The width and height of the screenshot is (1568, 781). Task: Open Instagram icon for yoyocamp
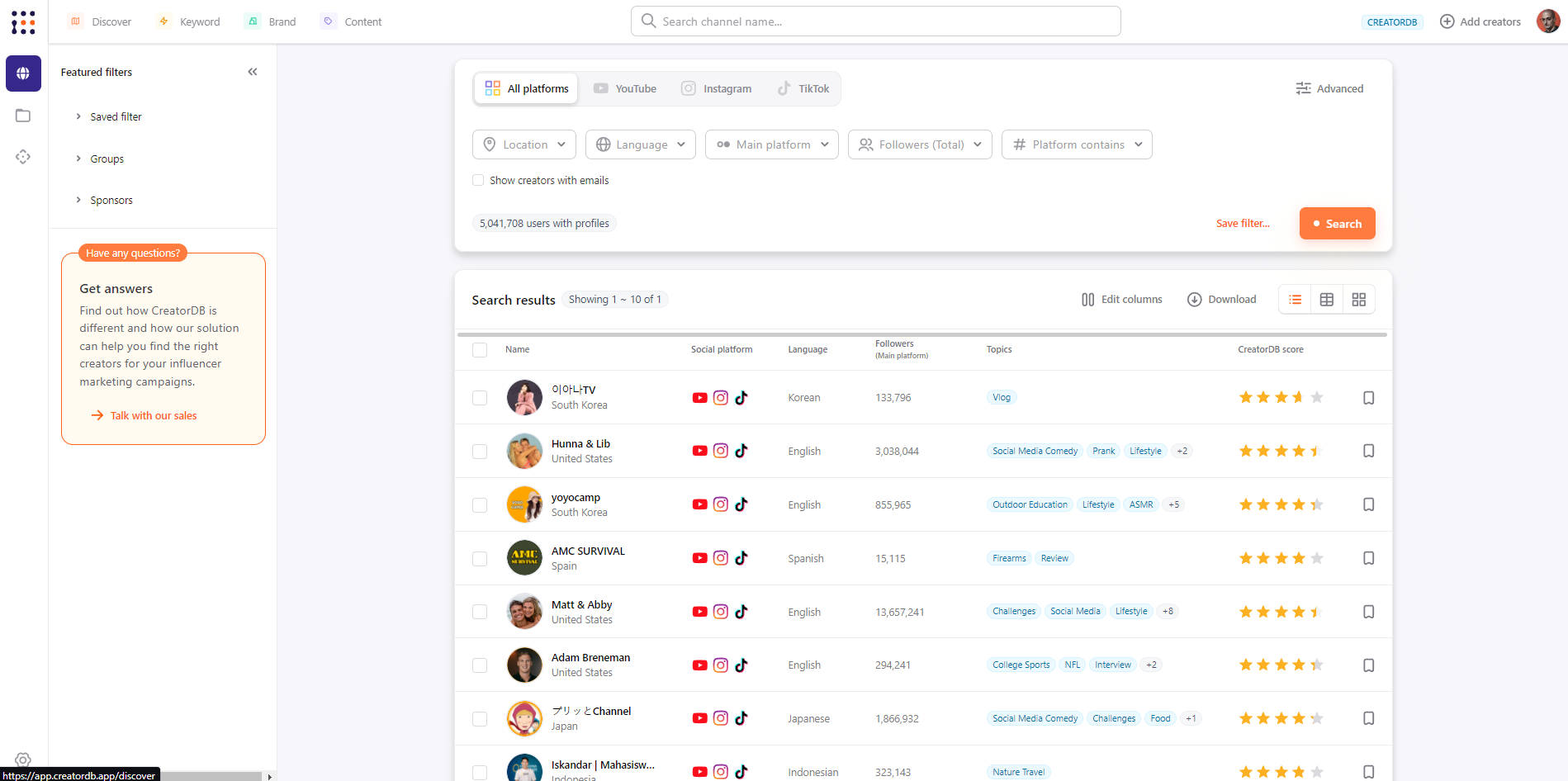pyautogui.click(x=720, y=504)
